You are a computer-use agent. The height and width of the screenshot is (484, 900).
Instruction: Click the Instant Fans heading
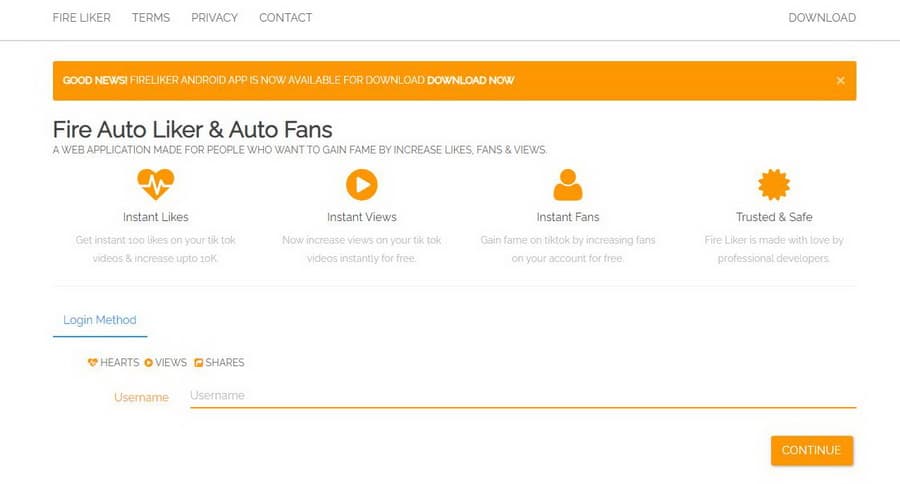[568, 217]
